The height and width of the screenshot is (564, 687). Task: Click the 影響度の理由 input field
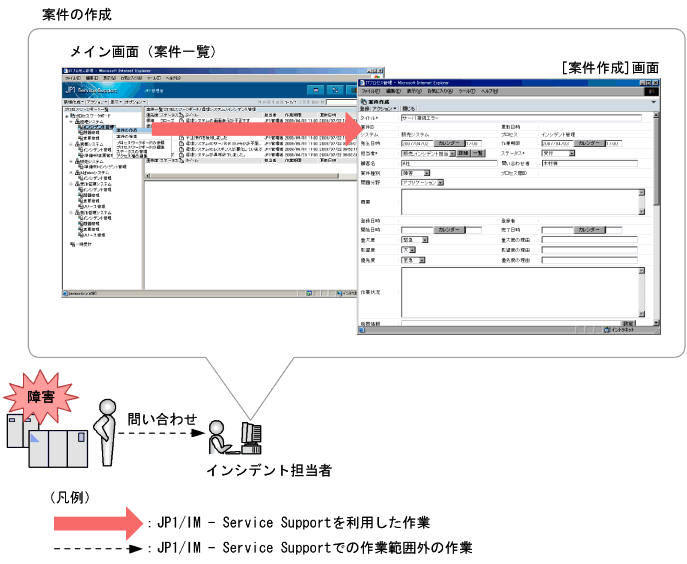coord(589,250)
